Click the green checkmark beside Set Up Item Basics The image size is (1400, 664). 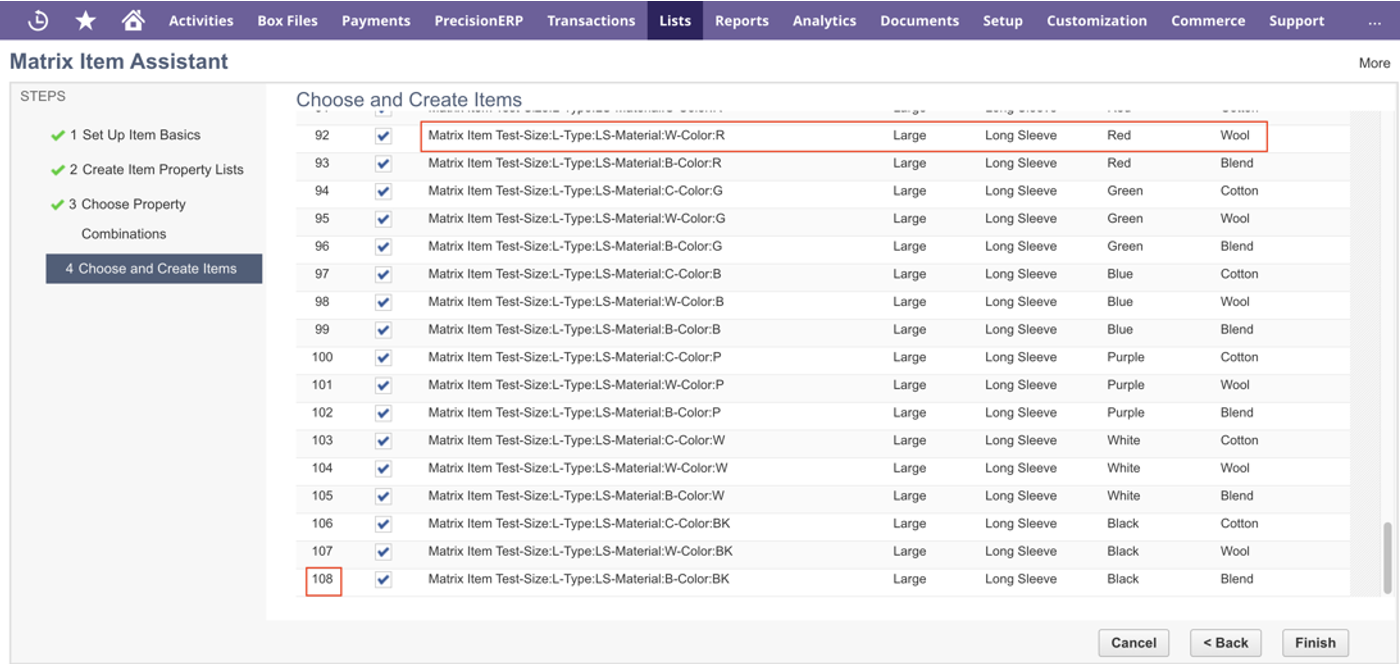(x=57, y=136)
